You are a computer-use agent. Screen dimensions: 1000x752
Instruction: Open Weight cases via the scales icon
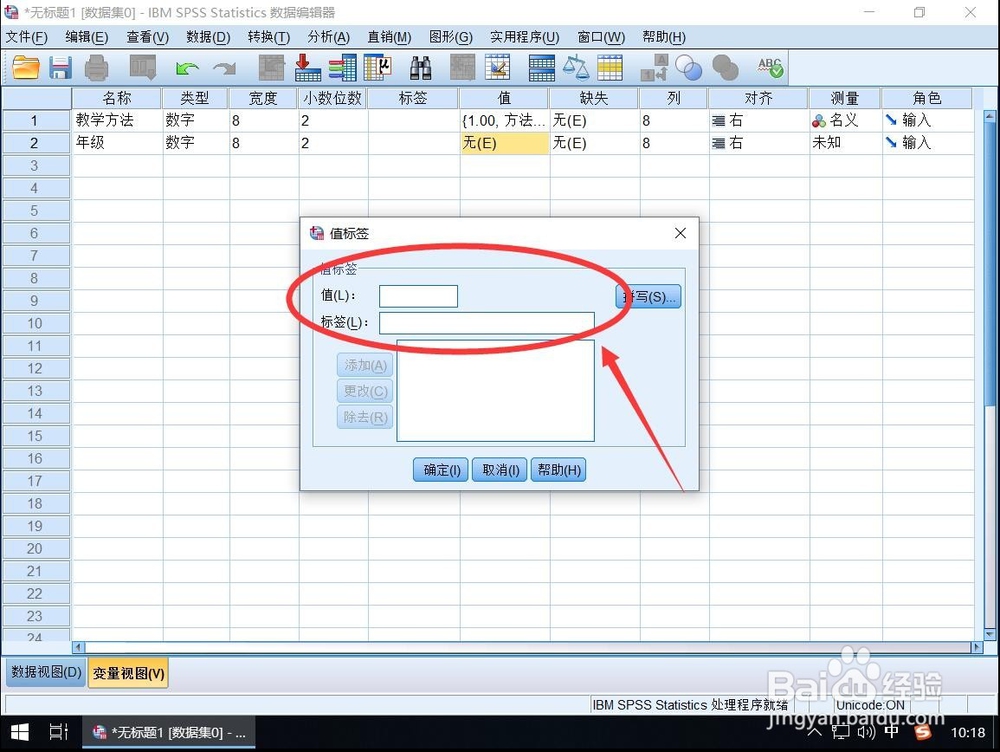576,68
